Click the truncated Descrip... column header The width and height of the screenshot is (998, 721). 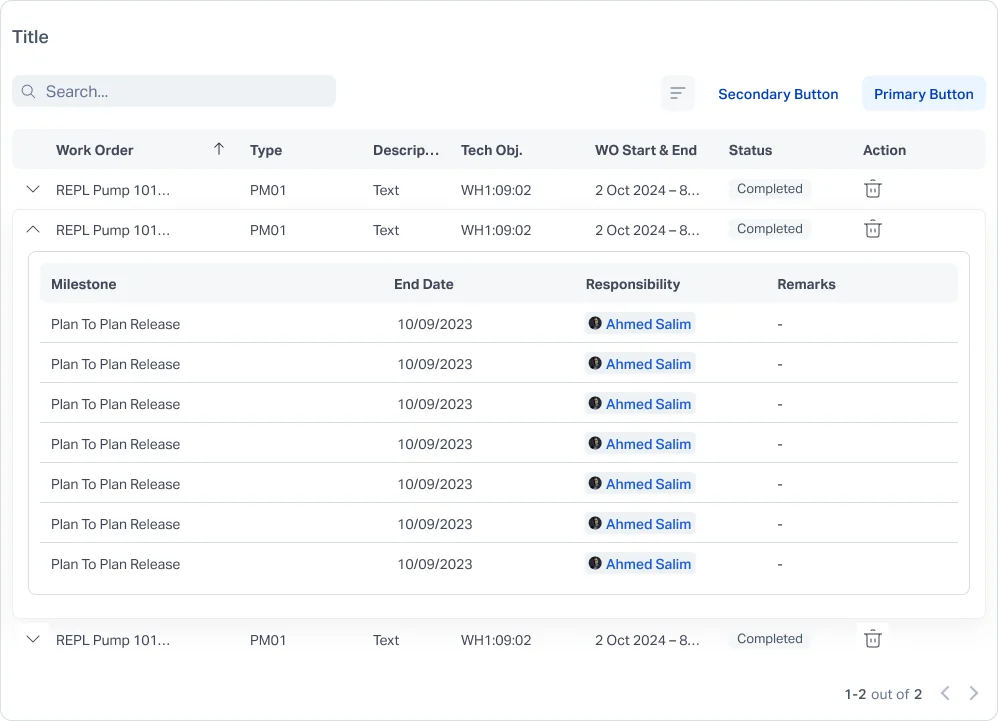406,150
